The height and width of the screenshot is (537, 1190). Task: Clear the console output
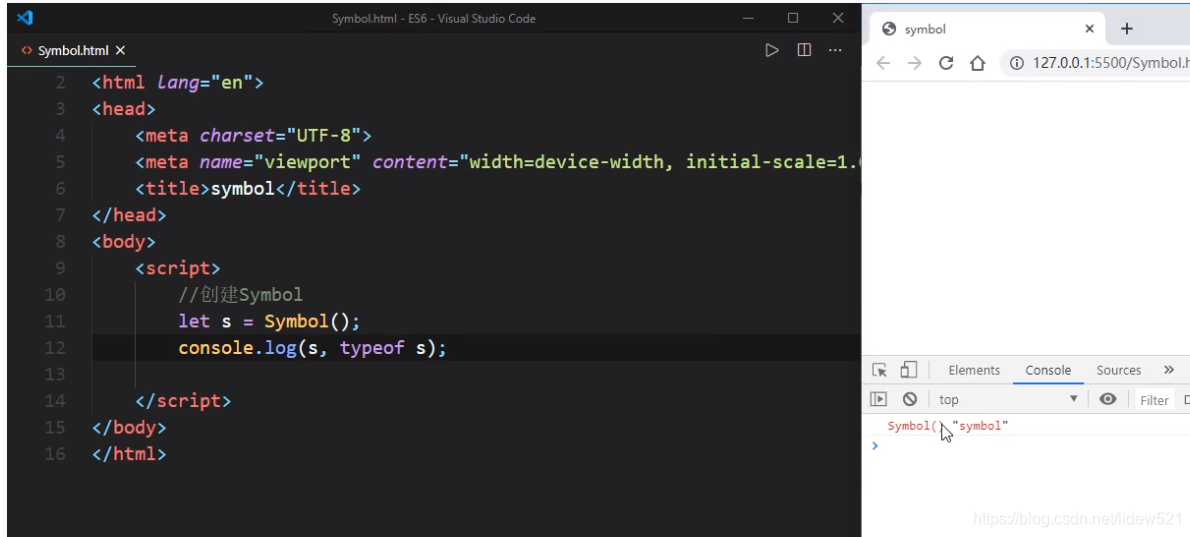click(x=910, y=399)
